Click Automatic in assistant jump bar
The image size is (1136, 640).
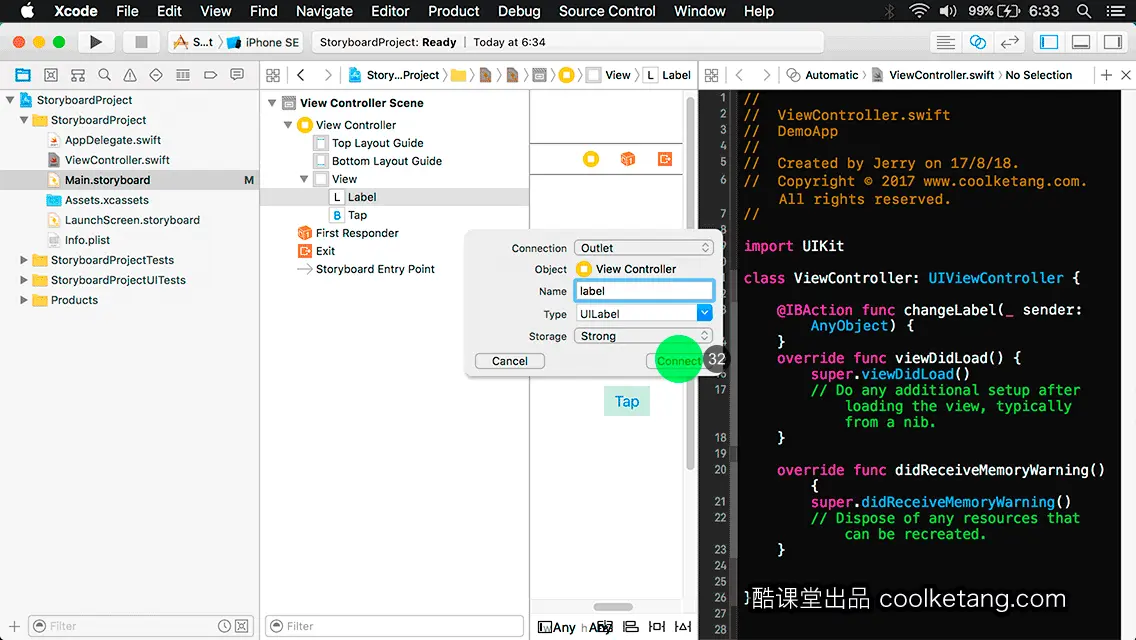point(831,75)
